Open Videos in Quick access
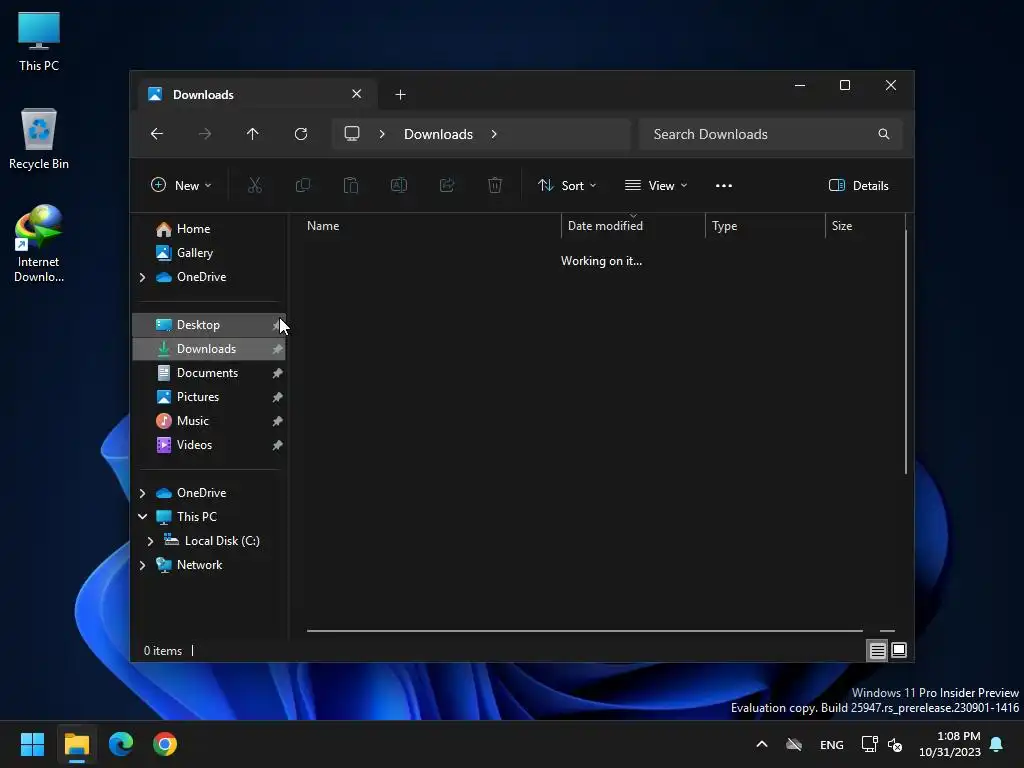 pyautogui.click(x=195, y=445)
